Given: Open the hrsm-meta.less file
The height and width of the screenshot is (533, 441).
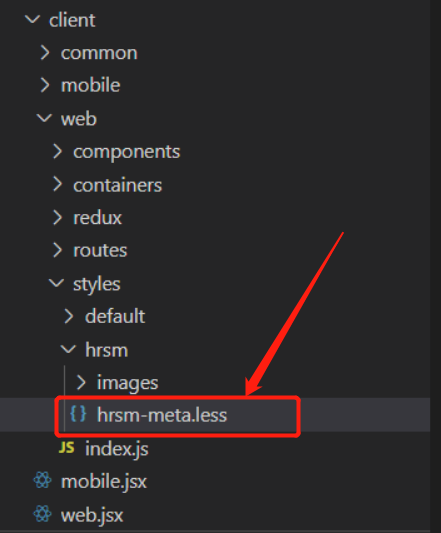Looking at the screenshot, I should pyautogui.click(x=162, y=415).
